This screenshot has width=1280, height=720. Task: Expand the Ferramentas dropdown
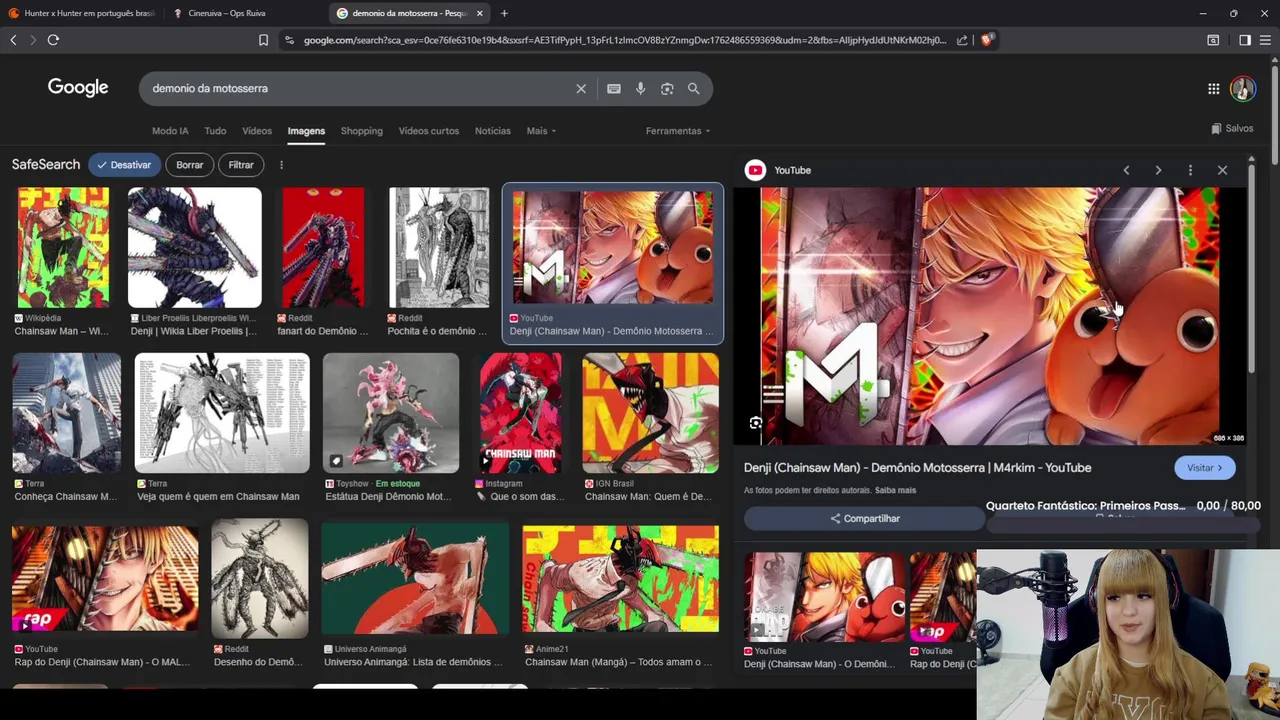tap(678, 131)
